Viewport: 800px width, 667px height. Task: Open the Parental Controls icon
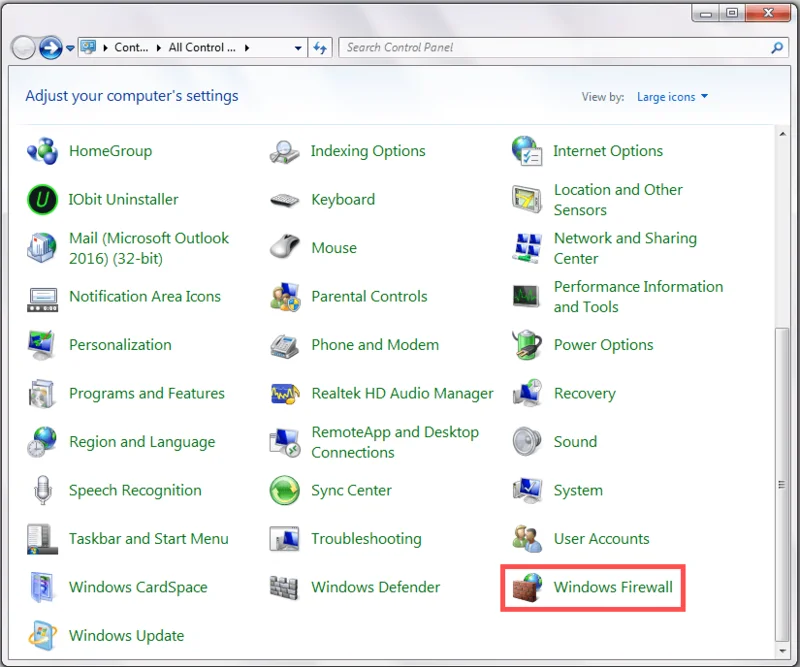[x=284, y=297]
